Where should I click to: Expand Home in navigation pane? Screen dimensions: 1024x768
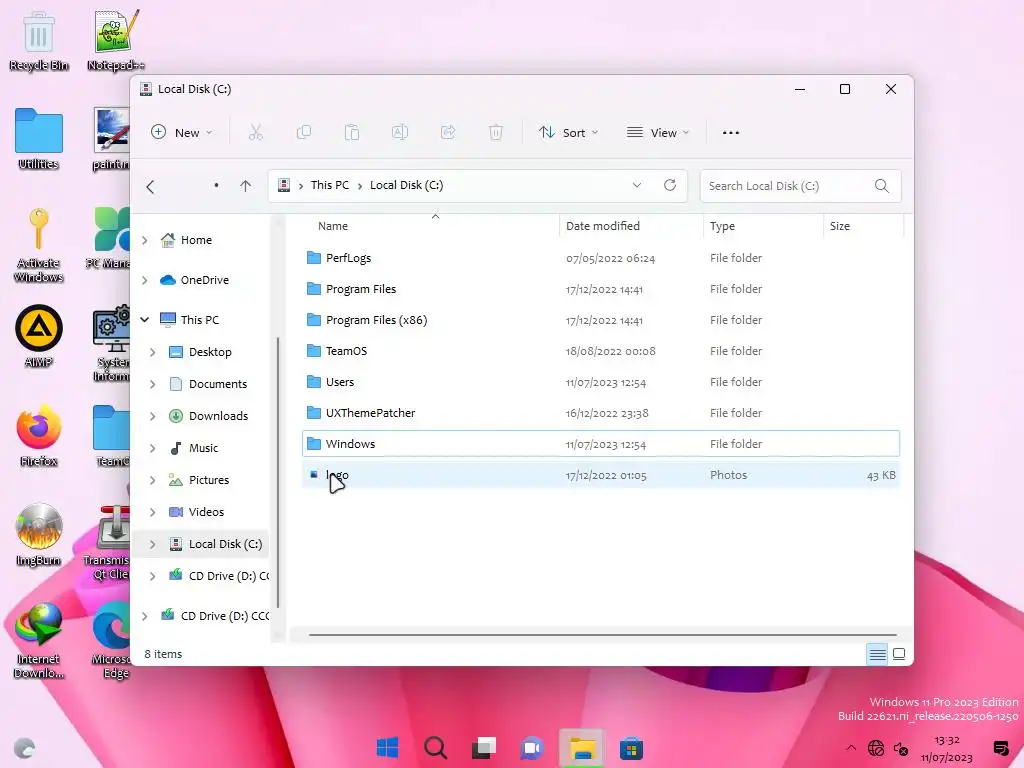[144, 240]
